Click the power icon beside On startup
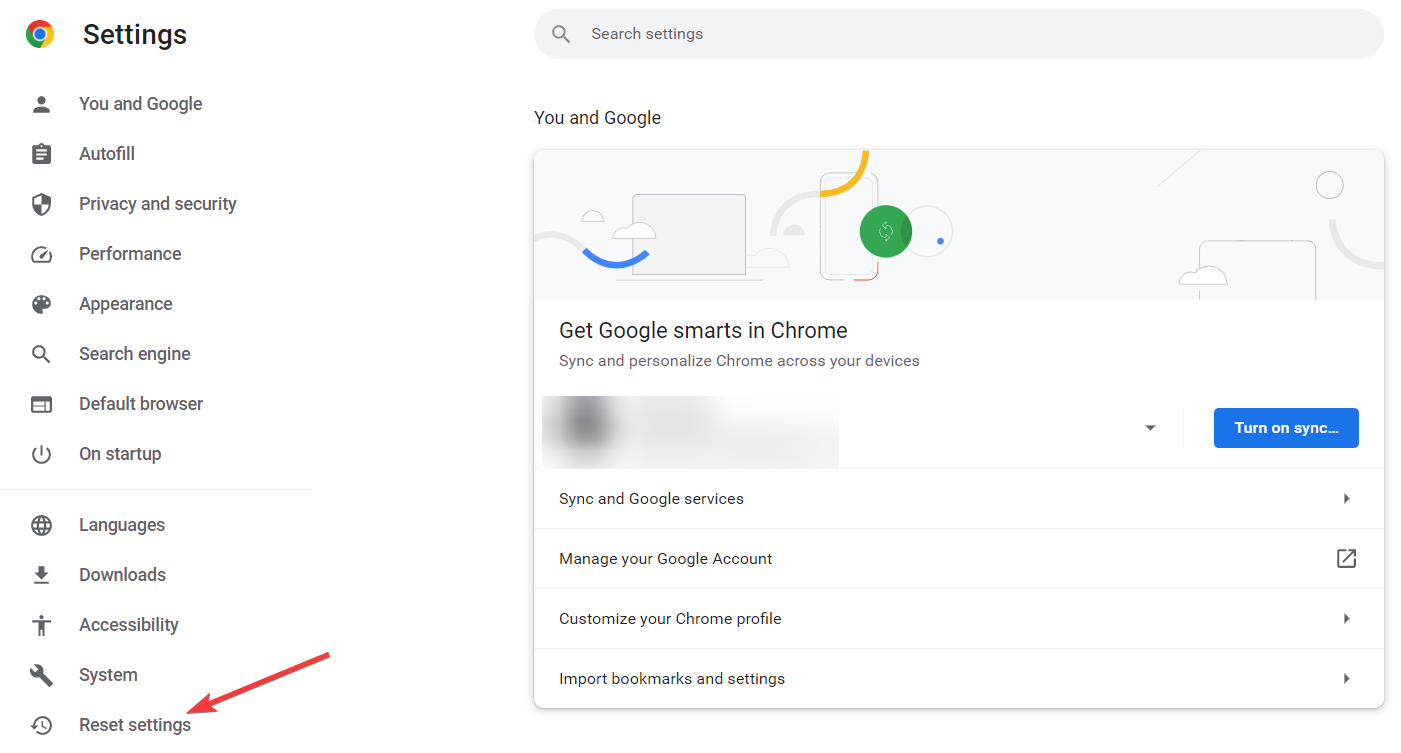Screen dimensions: 1401x753 (x=41, y=454)
